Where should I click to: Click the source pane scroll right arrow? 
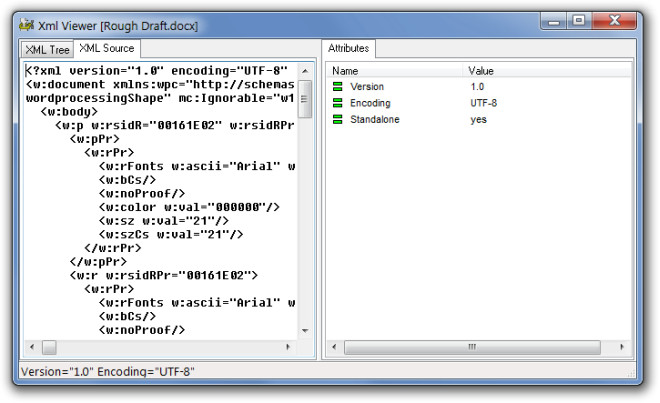click(288, 347)
